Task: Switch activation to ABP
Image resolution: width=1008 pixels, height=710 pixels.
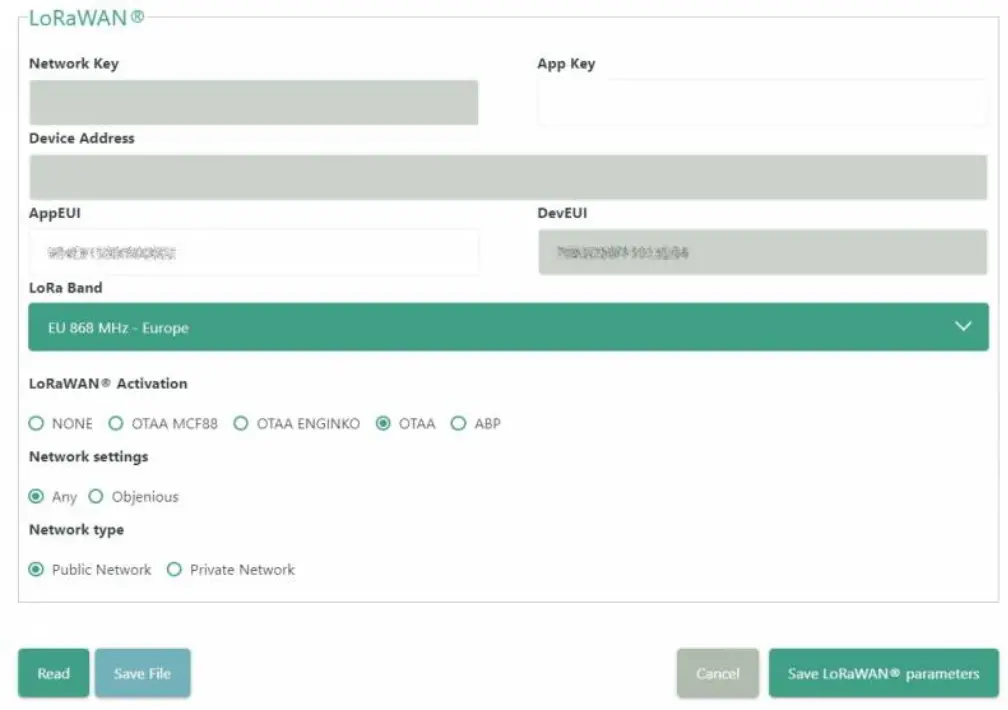Action: tap(458, 423)
